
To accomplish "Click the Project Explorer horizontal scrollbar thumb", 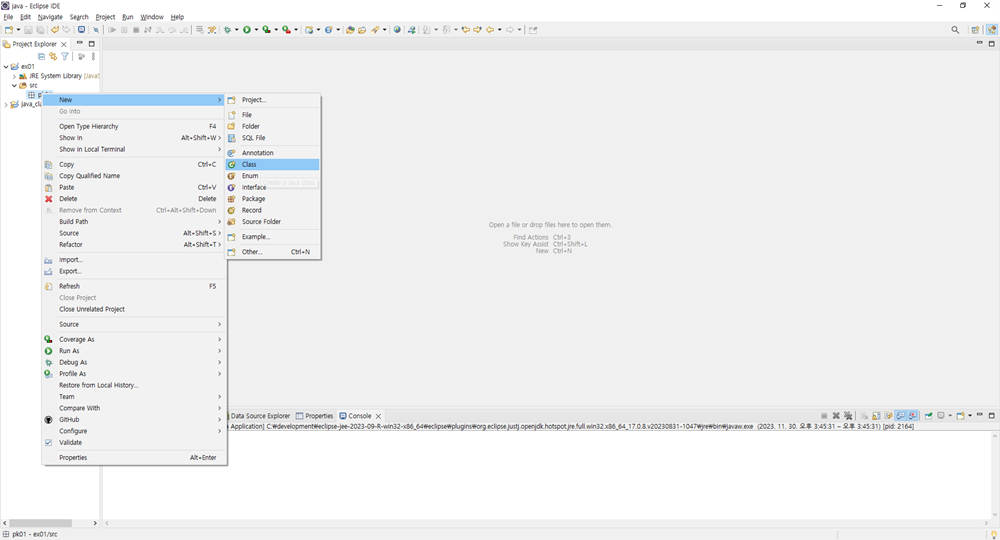I will 40,523.
